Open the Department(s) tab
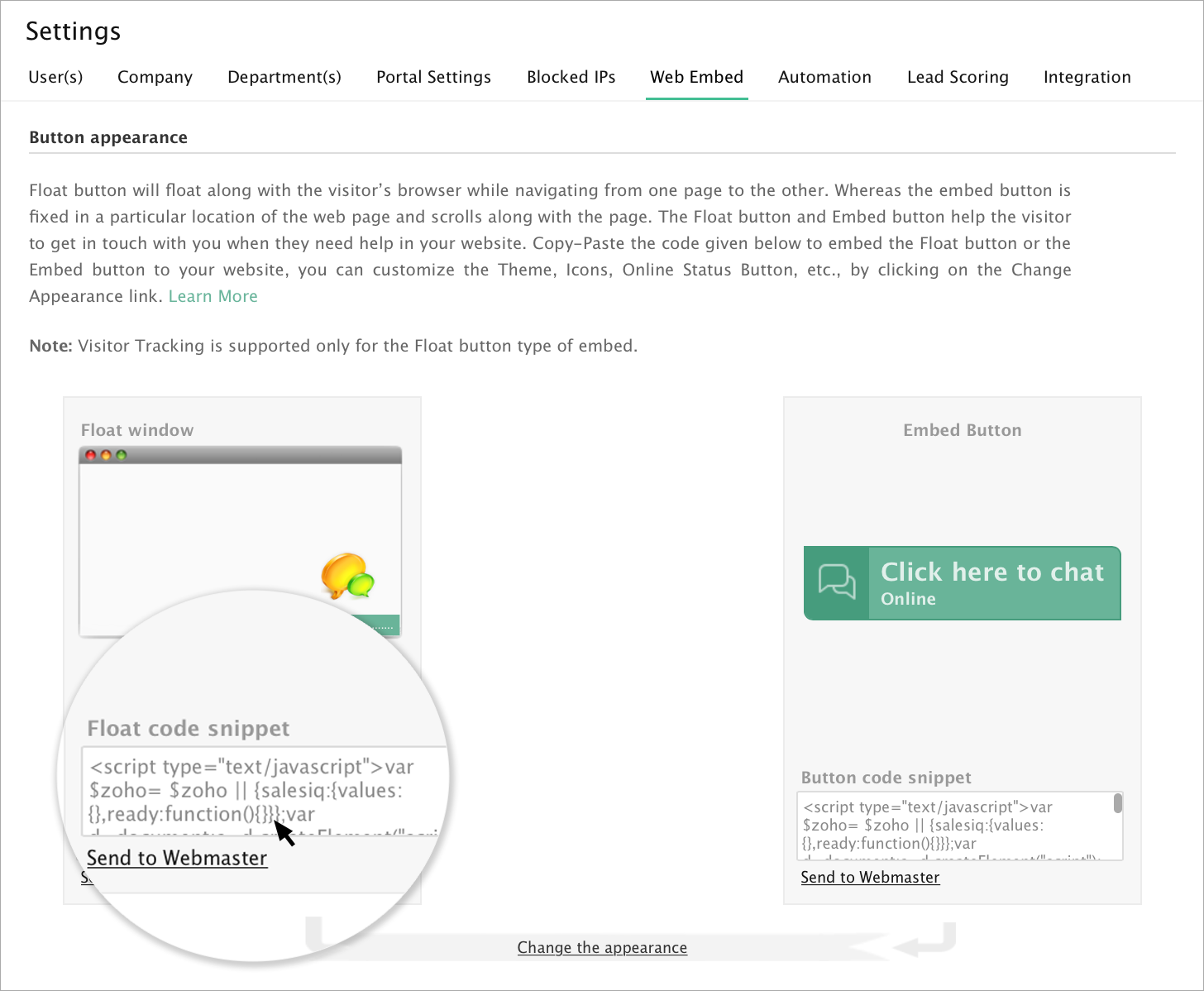 click(284, 77)
